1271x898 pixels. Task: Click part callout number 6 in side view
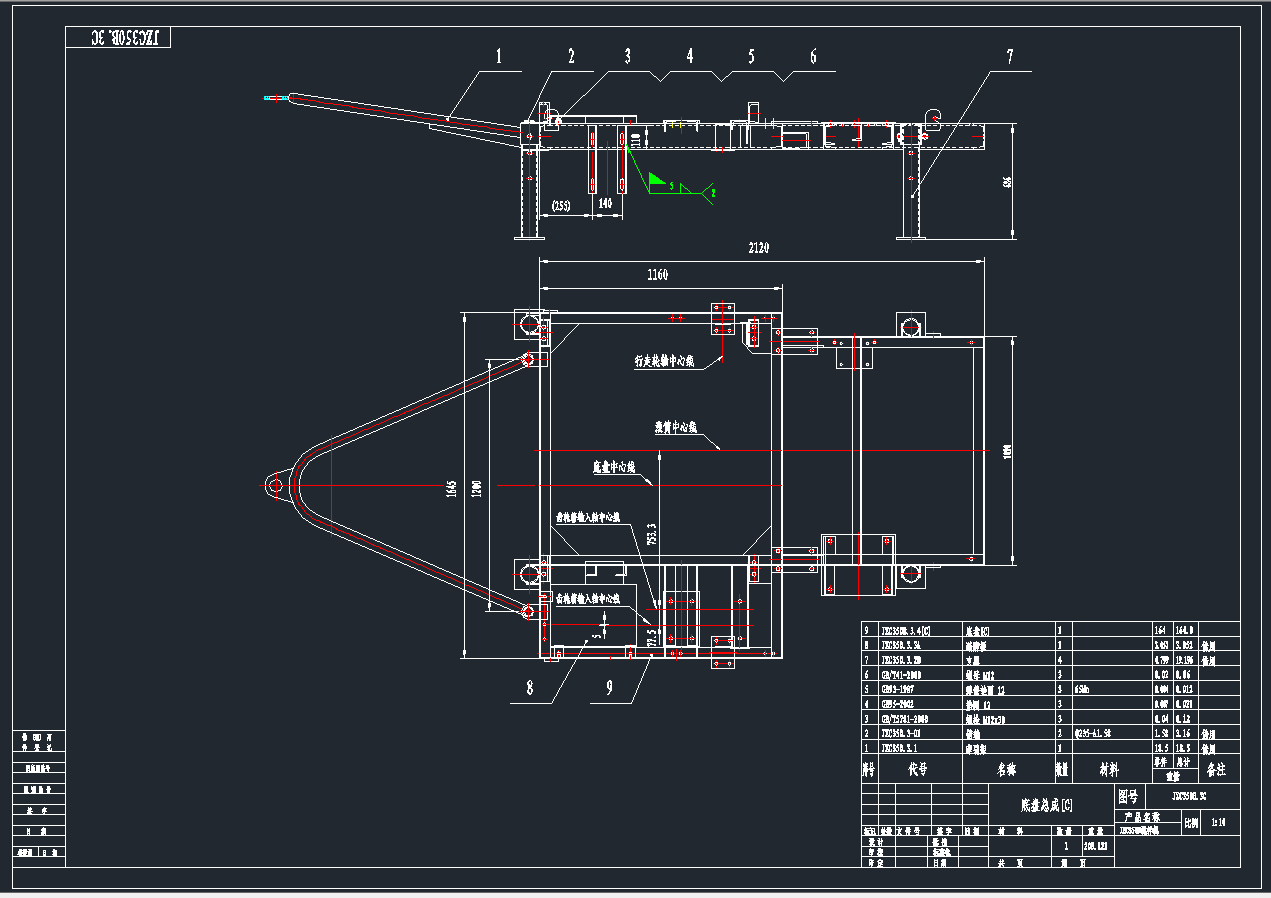pyautogui.click(x=813, y=57)
